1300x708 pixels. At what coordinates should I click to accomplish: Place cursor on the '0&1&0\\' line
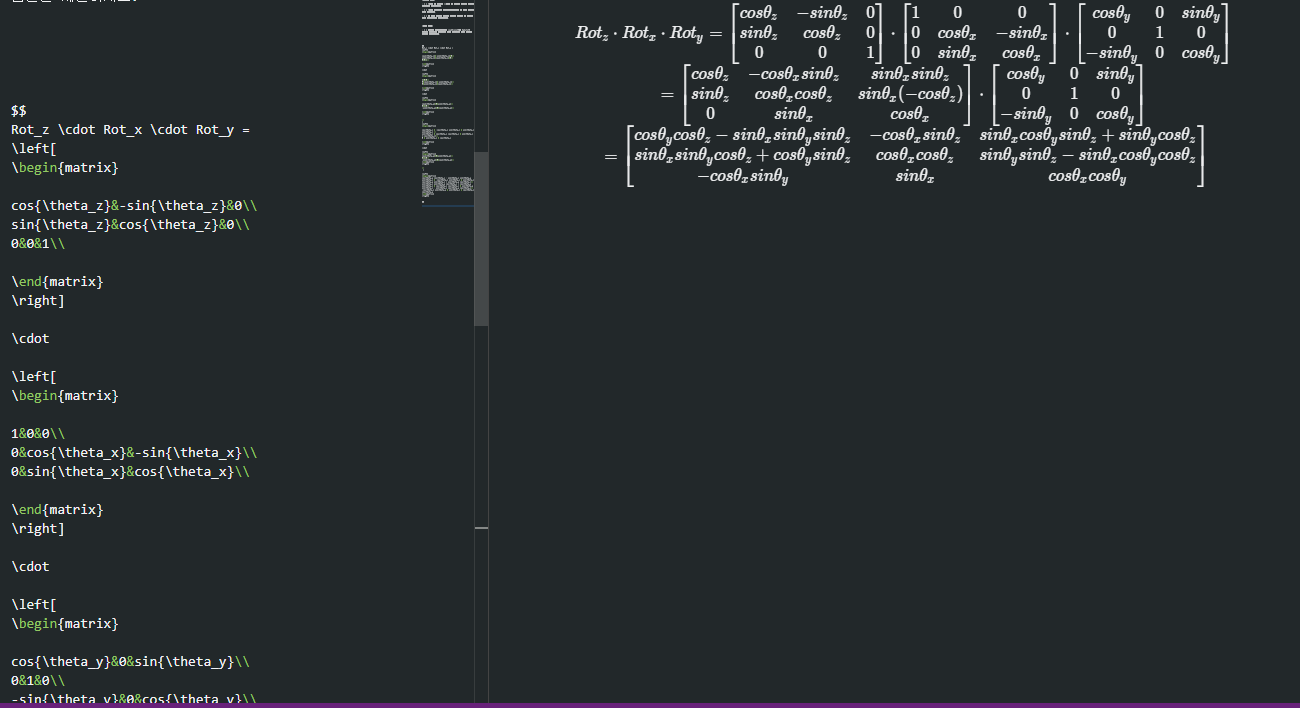click(x=38, y=681)
